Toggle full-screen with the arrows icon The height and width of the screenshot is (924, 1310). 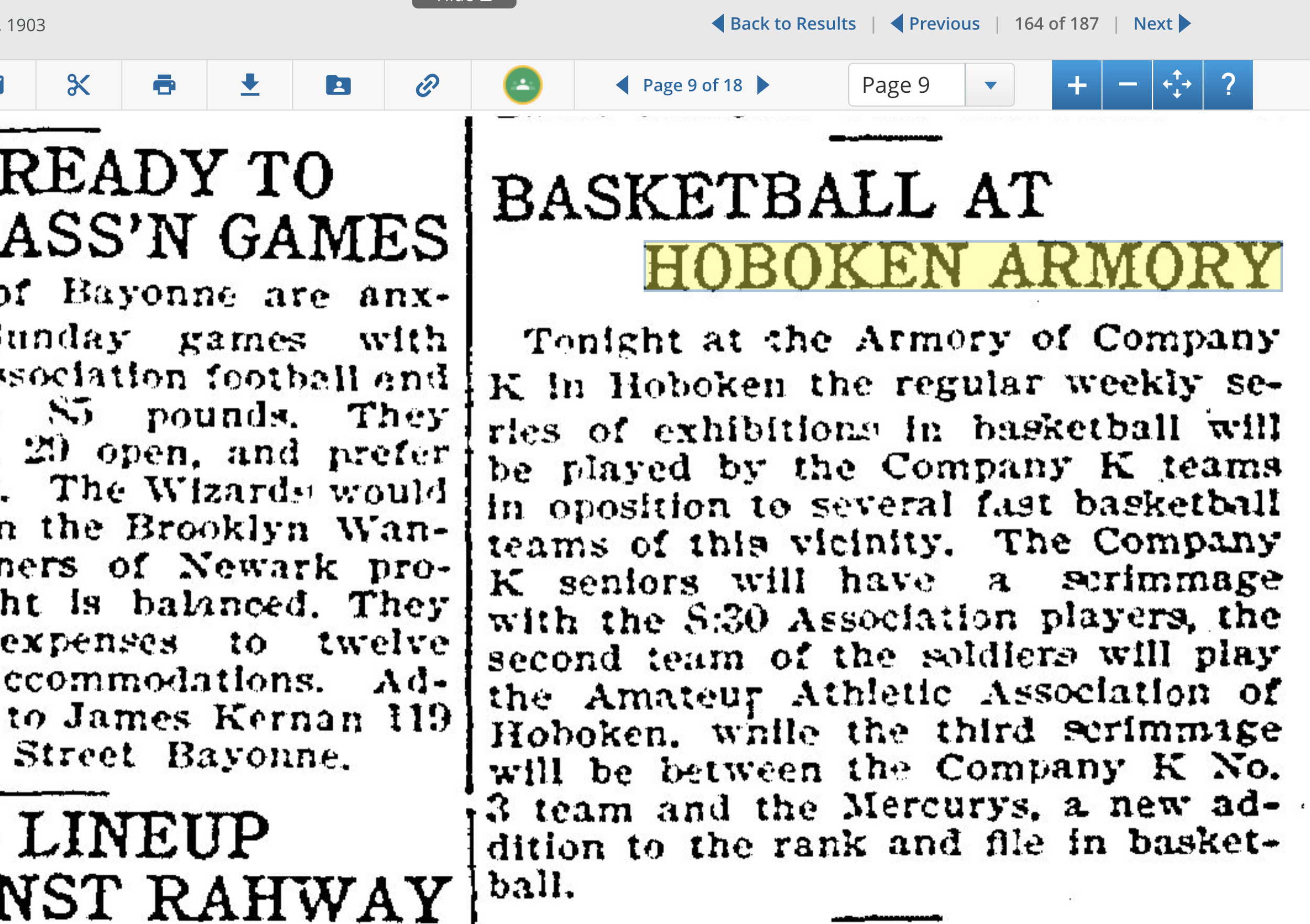[x=1177, y=85]
